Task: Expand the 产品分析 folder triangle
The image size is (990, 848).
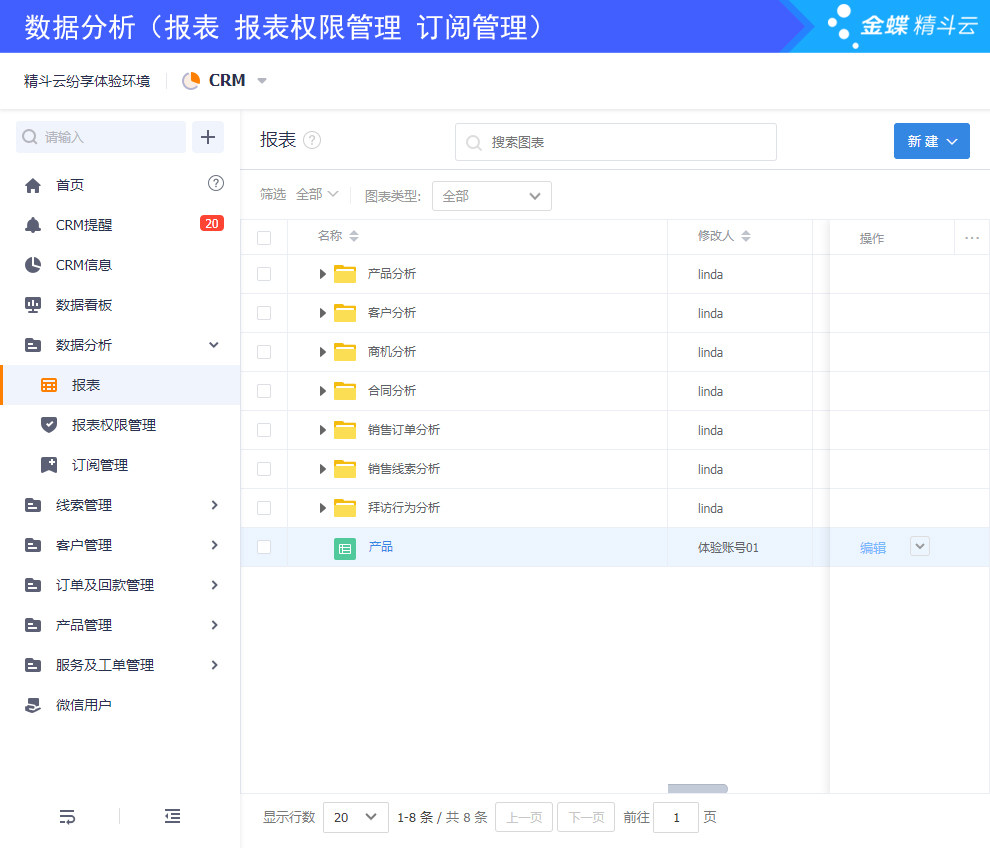Action: [x=322, y=274]
